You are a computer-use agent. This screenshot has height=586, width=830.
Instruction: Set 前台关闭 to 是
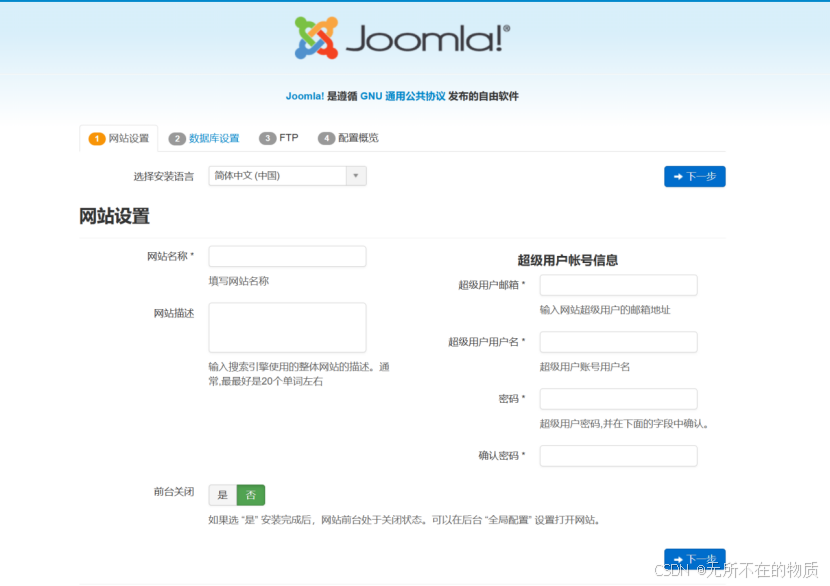pyautogui.click(x=223, y=495)
